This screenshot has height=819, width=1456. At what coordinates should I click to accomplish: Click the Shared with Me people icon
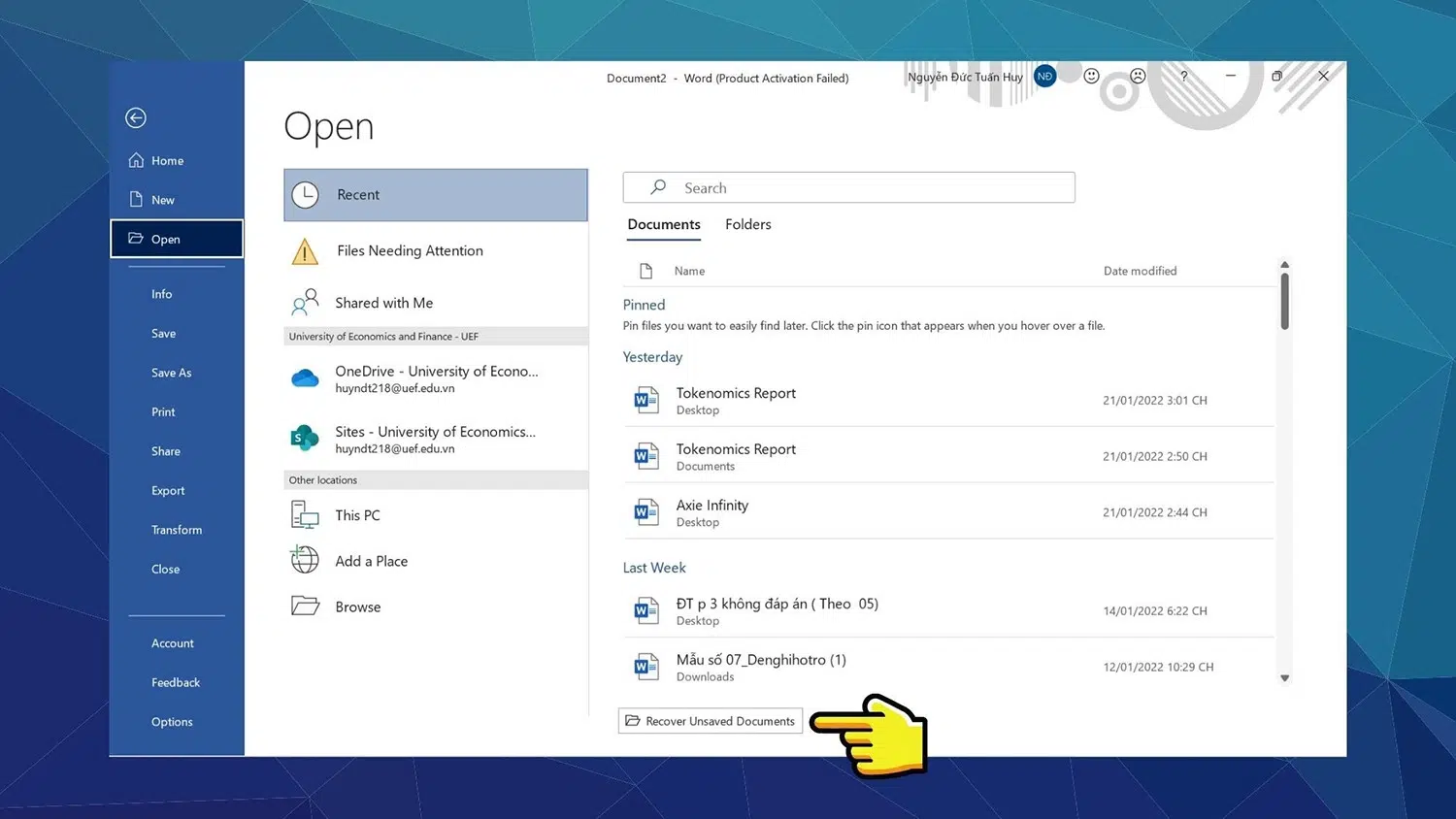305,303
